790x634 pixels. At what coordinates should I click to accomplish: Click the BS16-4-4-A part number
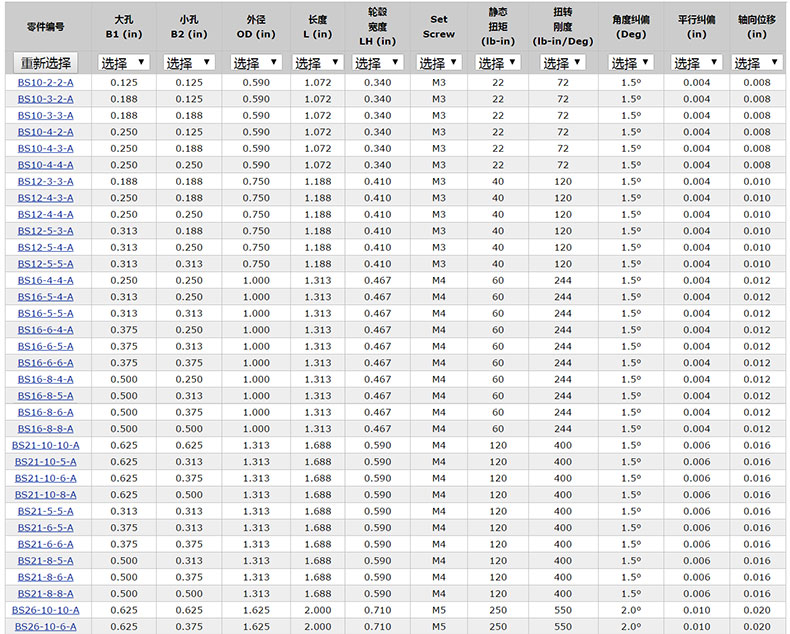45,280
